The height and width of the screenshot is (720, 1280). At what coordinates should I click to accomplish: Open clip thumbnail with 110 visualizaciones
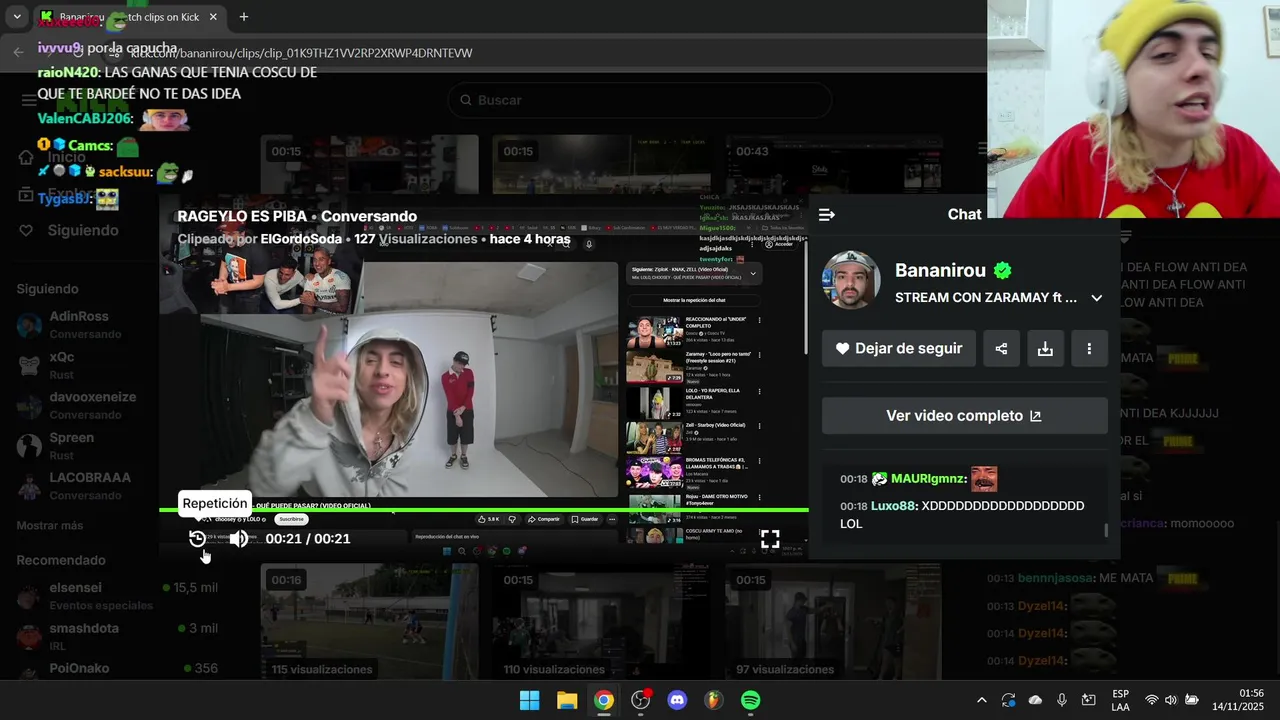click(x=601, y=622)
